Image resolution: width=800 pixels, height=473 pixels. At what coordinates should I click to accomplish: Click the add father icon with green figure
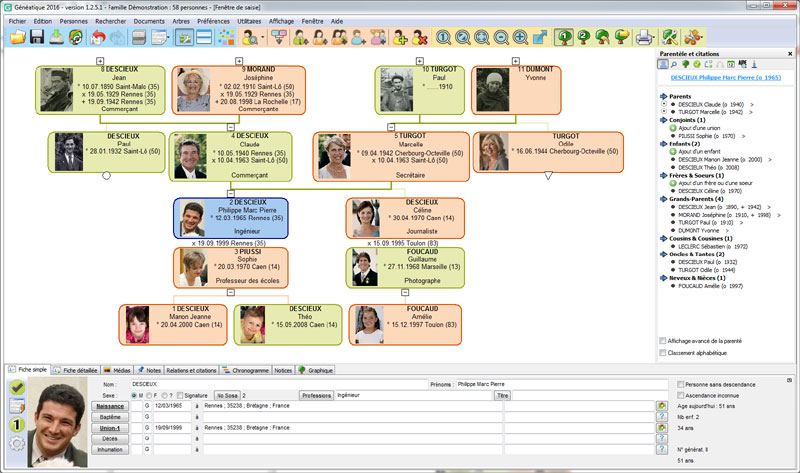pyautogui.click(x=301, y=37)
